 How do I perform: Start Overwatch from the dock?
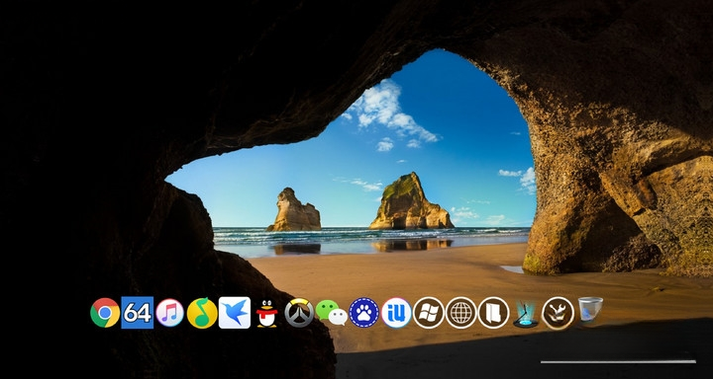pos(299,313)
